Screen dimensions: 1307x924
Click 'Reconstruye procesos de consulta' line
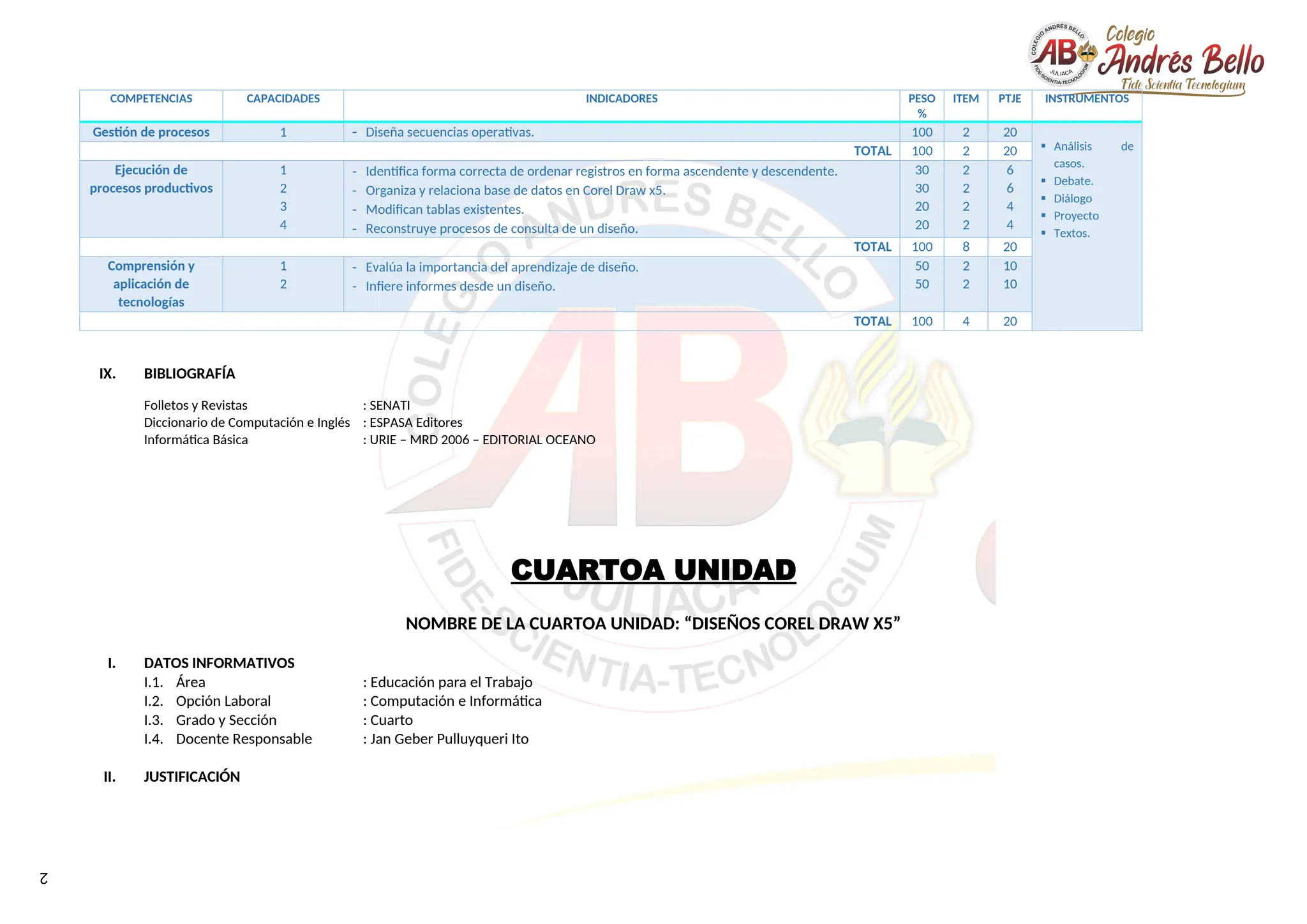pyautogui.click(x=502, y=228)
